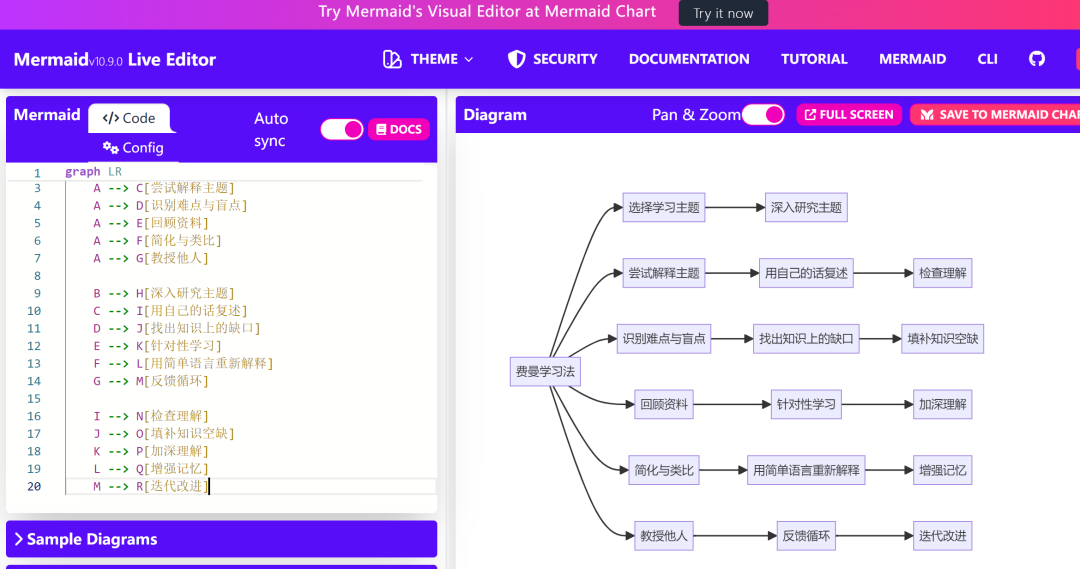Open the DOCUMENTATION page

coord(689,59)
